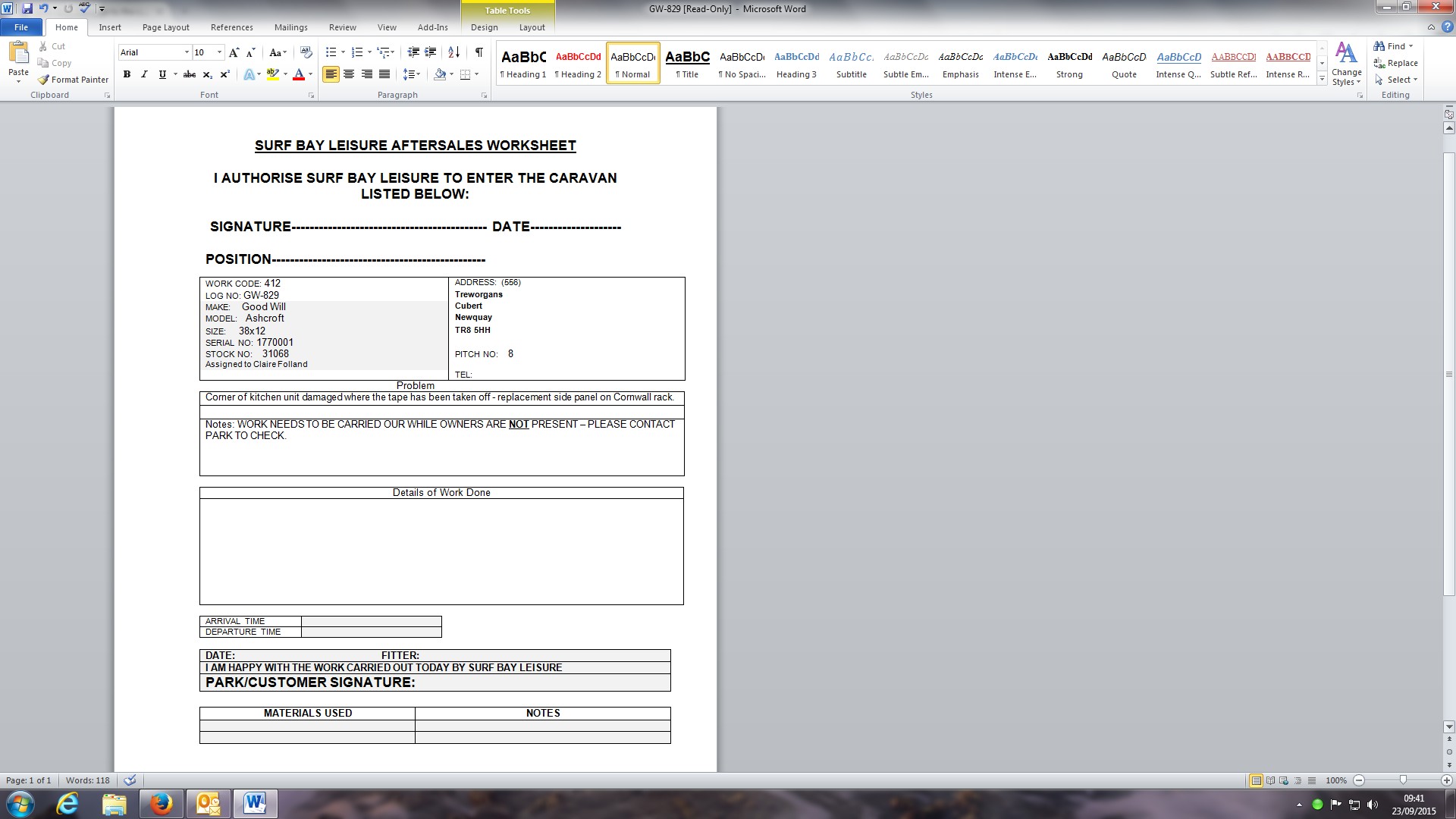Open the File menu
The image size is (1456, 819).
point(21,27)
